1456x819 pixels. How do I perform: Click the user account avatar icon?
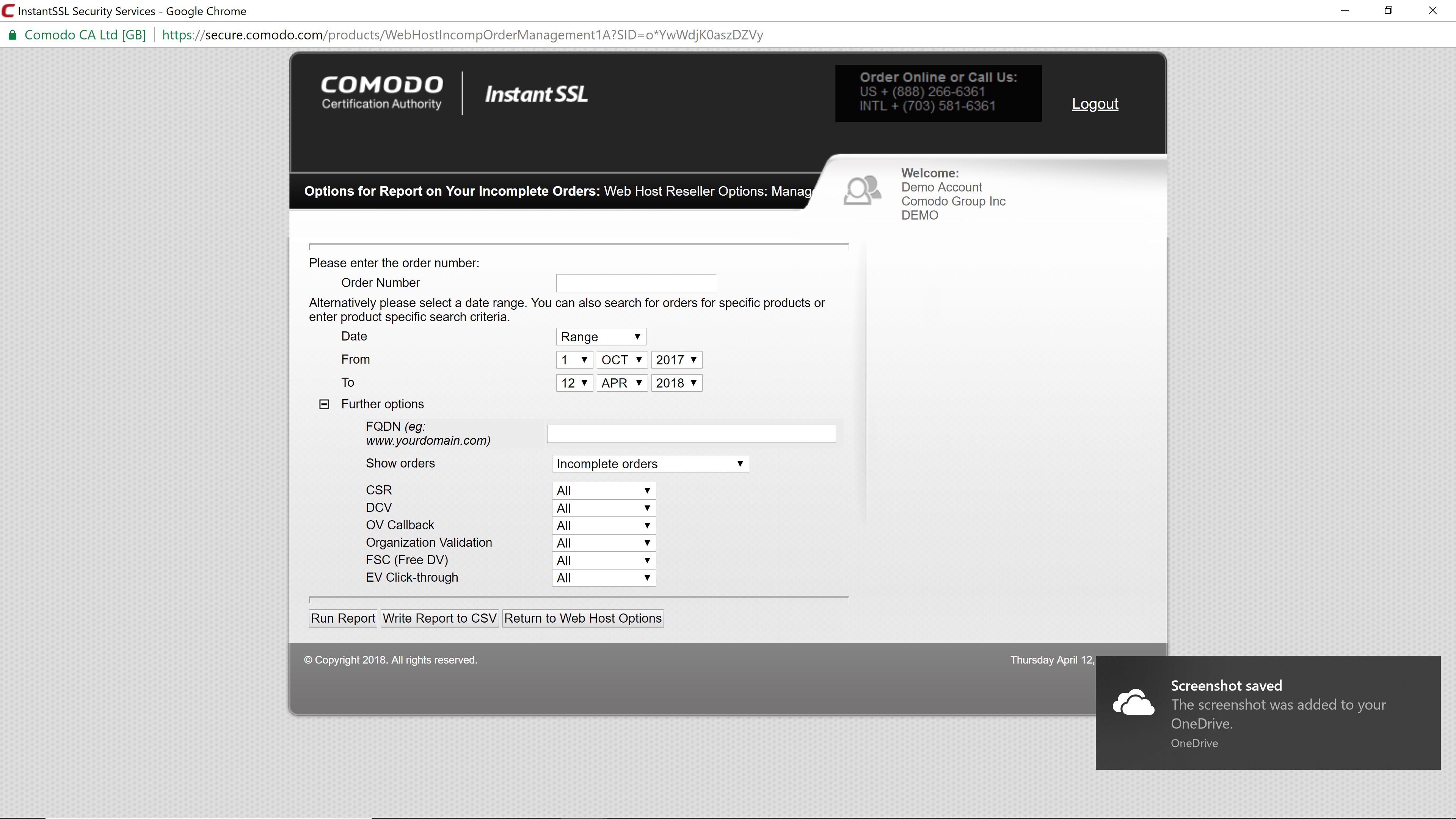coord(862,190)
